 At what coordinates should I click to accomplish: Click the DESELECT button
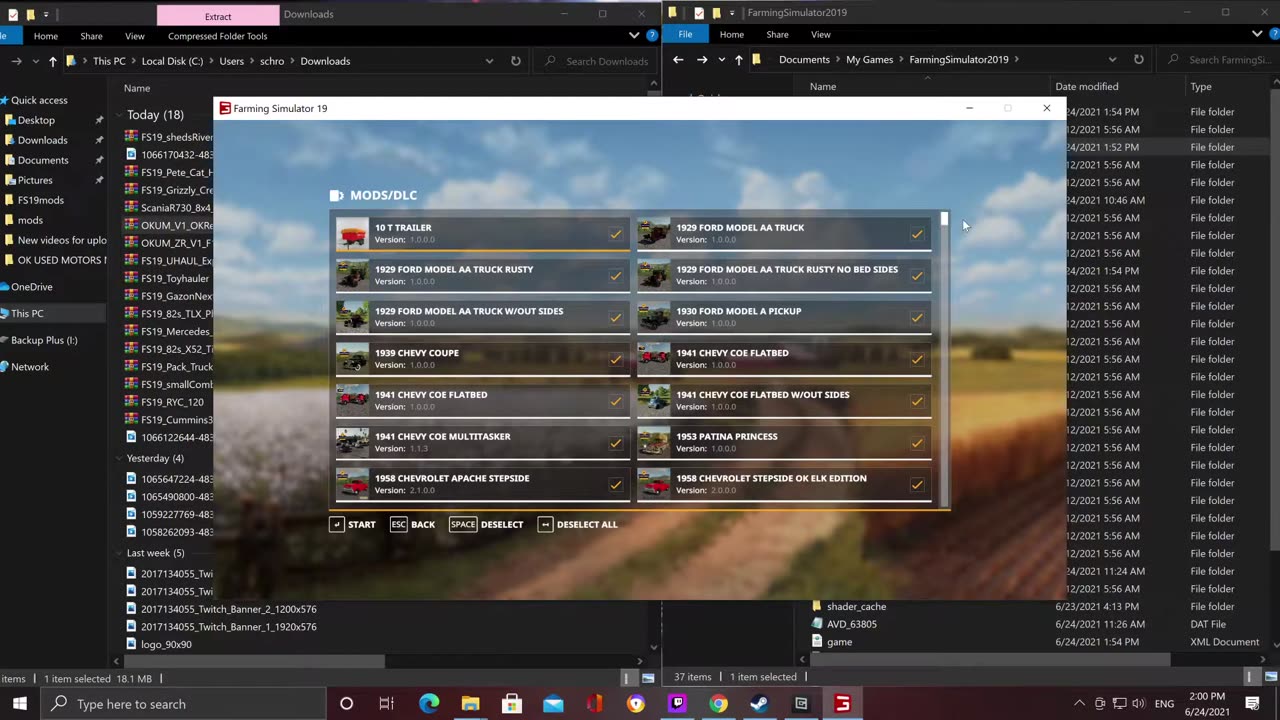tap(486, 524)
